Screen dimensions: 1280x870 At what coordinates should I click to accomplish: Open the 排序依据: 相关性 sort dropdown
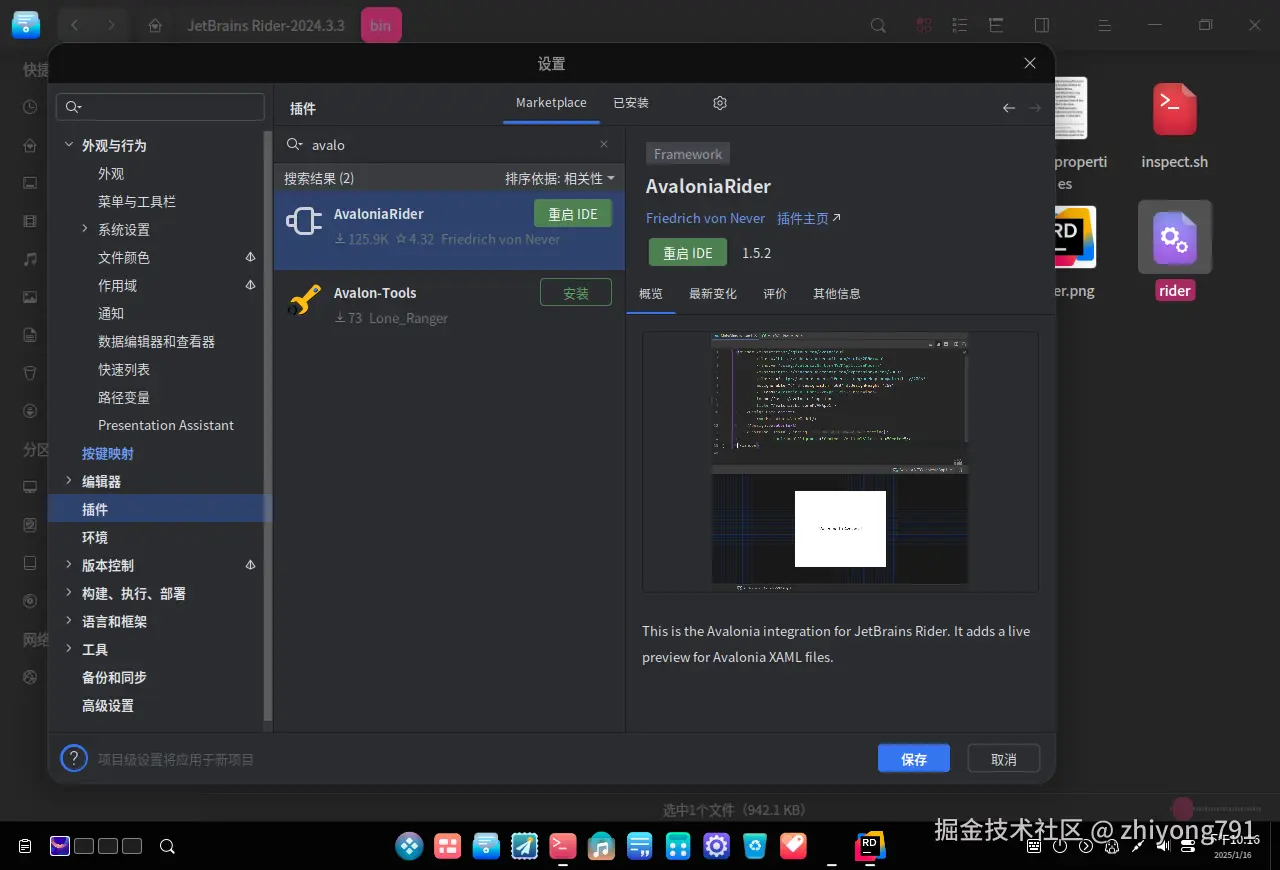click(559, 178)
